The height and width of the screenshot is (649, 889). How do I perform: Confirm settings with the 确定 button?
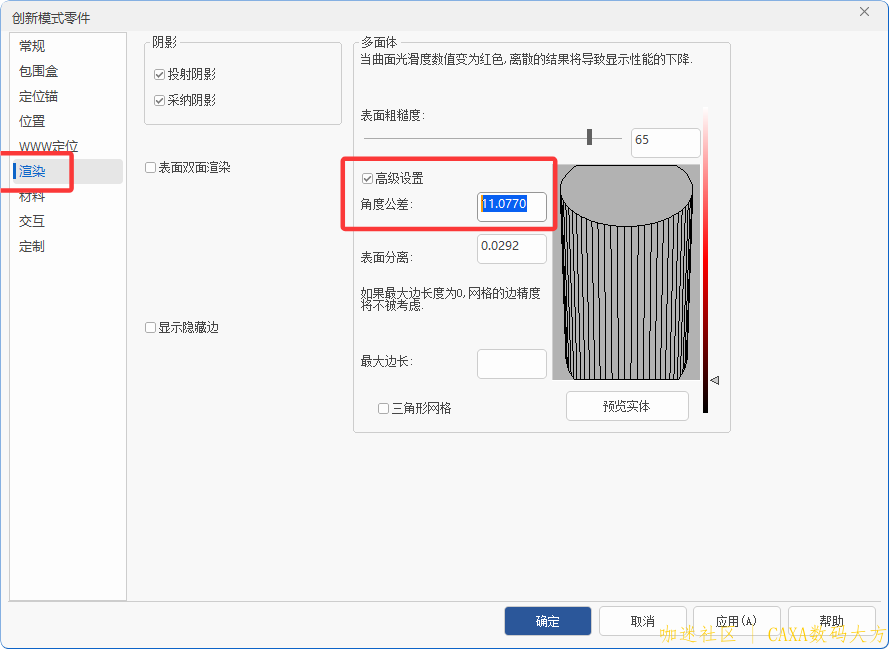click(x=547, y=621)
